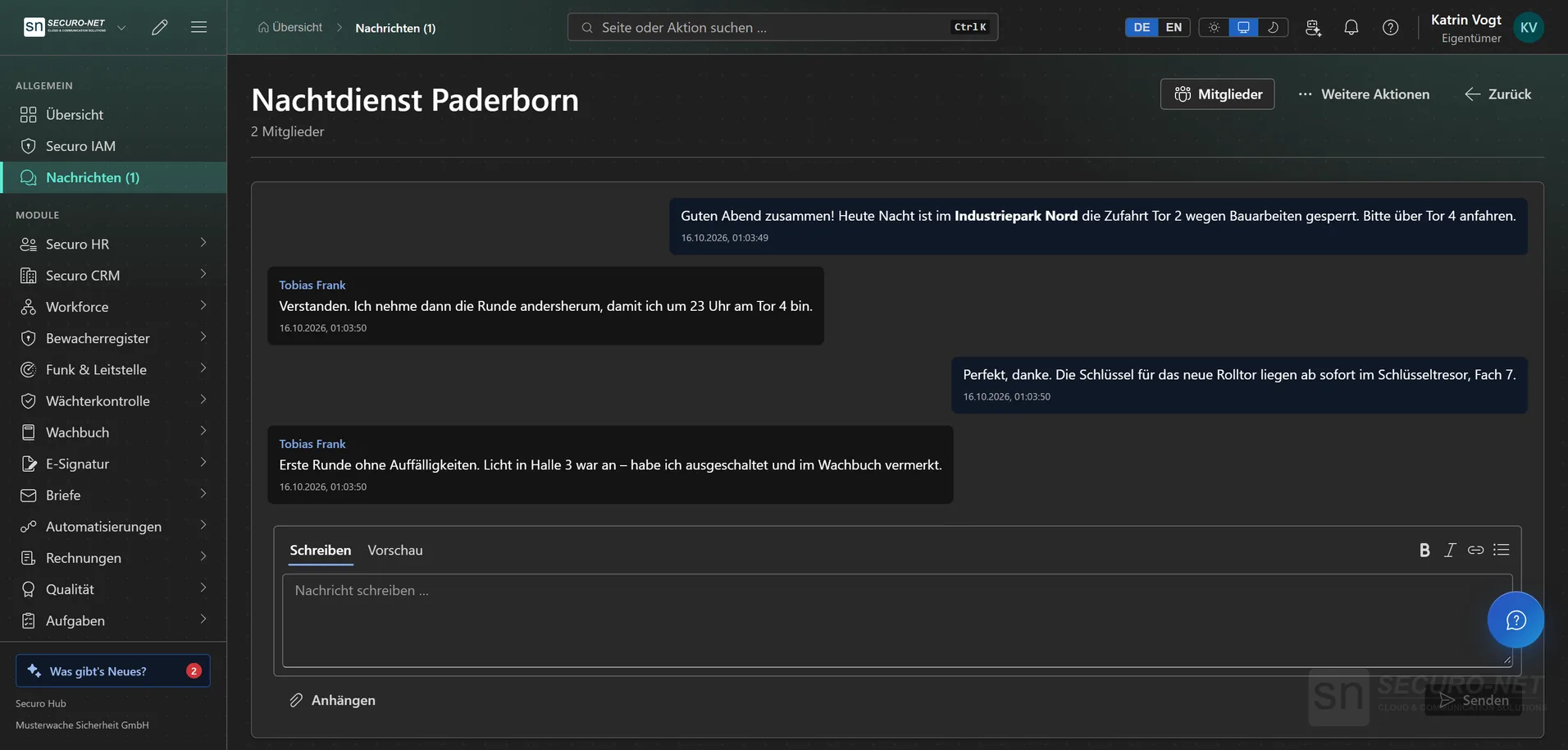Screen dimensions: 1568x750
Task: Insert a bulleted list in the message
Action: pyautogui.click(x=1502, y=551)
